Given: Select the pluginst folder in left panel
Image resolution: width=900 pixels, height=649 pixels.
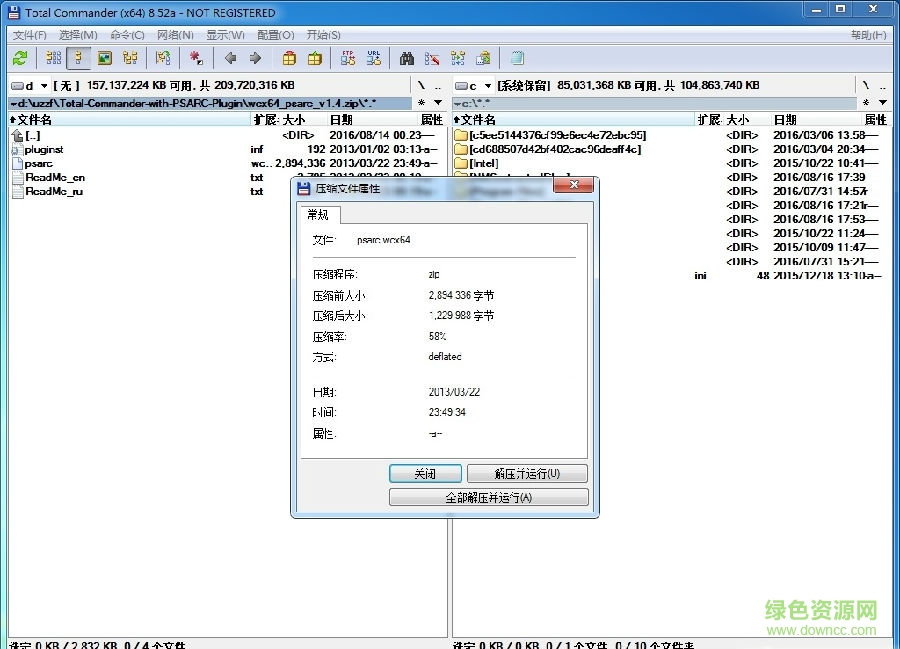Looking at the screenshot, I should point(44,148).
